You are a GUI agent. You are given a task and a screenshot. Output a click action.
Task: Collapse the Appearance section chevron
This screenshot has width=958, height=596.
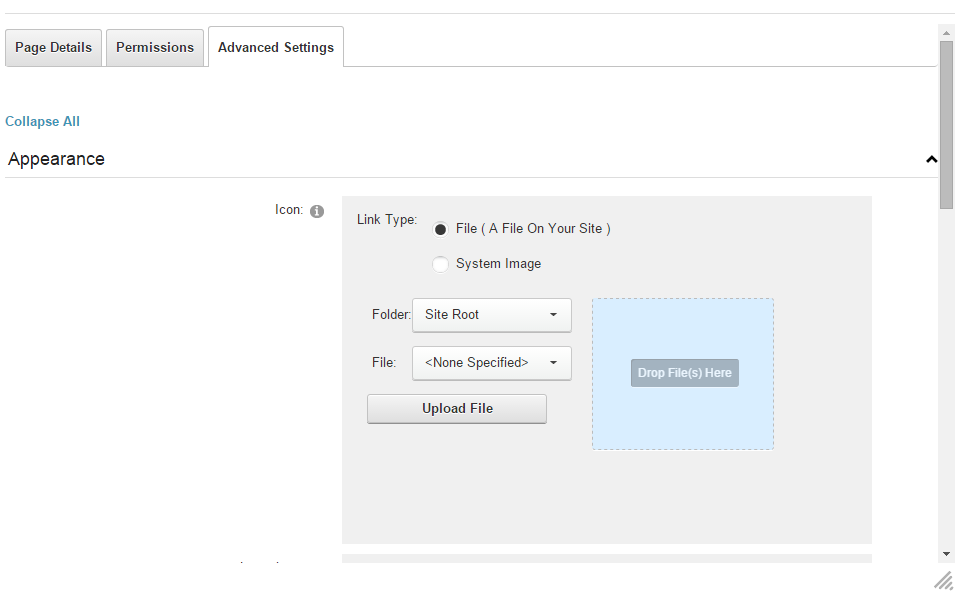click(931, 160)
